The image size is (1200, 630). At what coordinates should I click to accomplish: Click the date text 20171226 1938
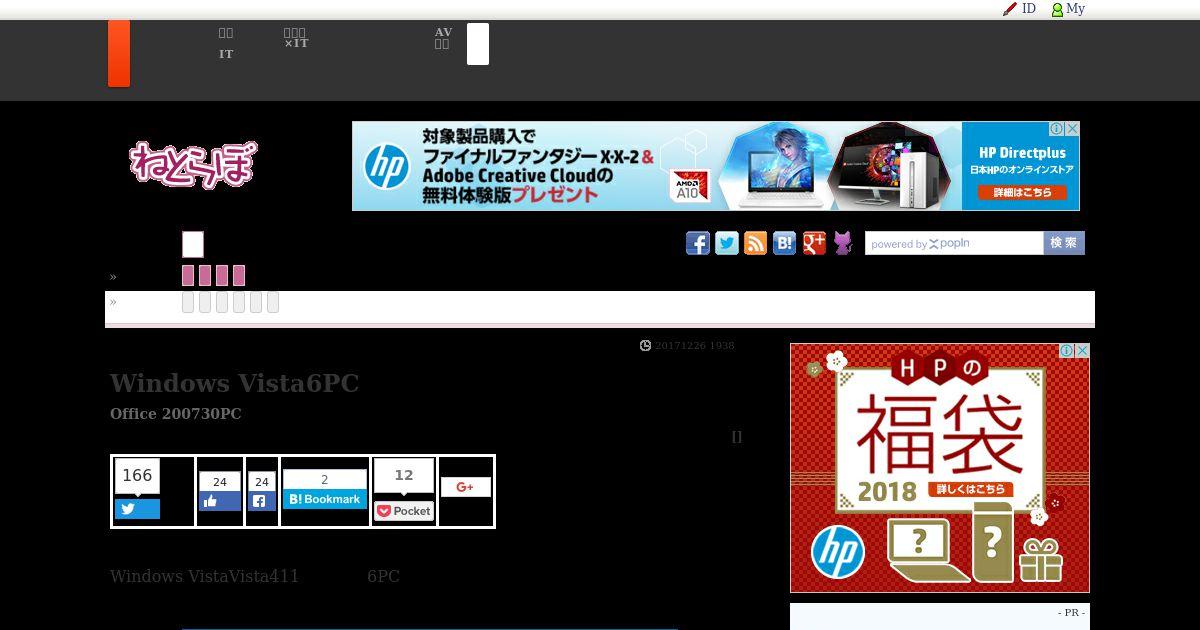pos(695,346)
